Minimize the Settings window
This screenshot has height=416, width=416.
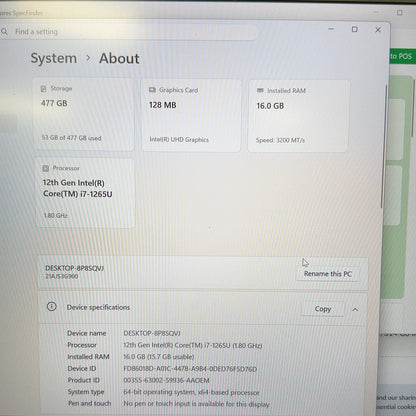click(x=331, y=29)
